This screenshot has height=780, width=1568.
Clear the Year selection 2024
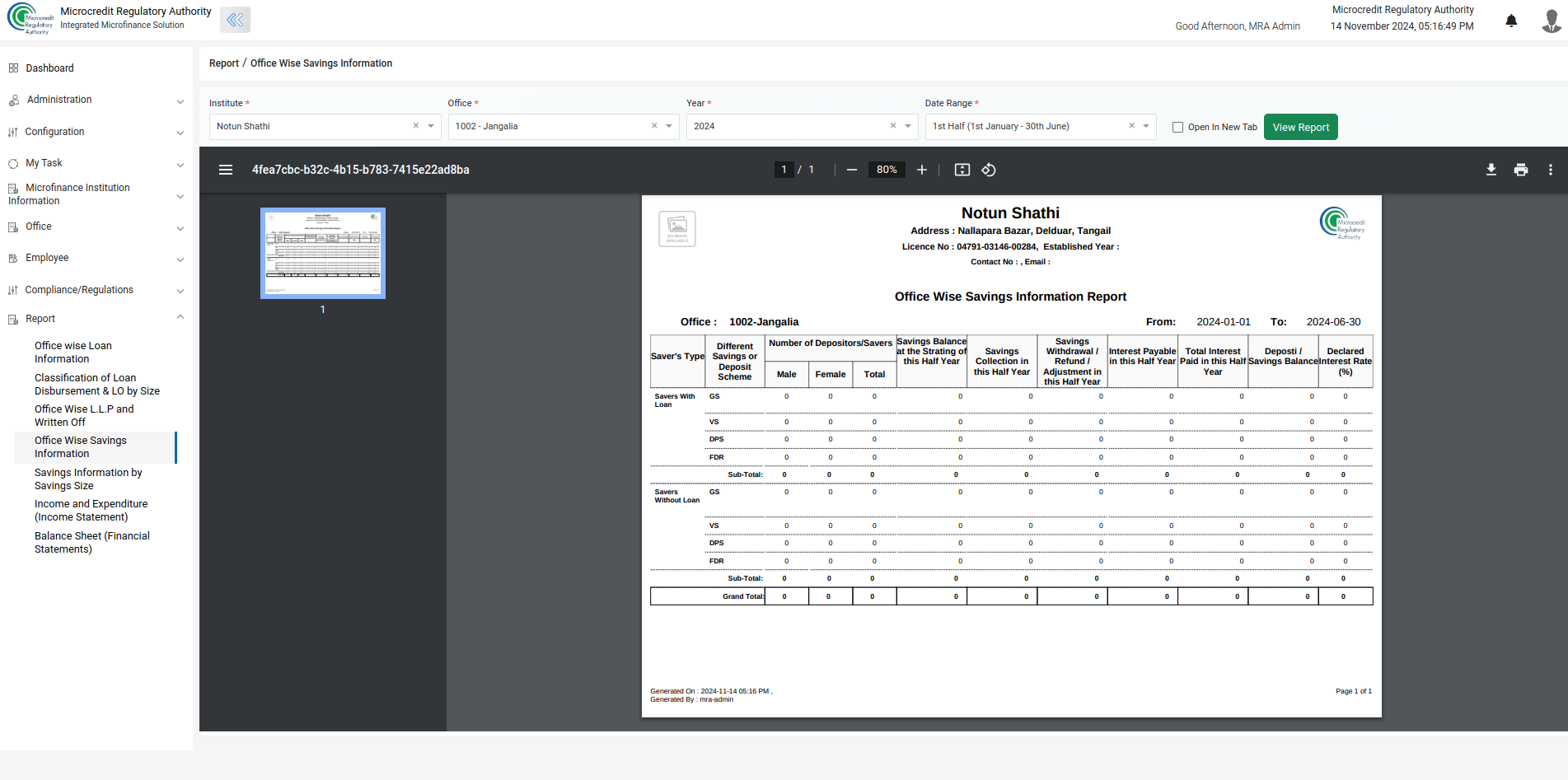tap(893, 126)
